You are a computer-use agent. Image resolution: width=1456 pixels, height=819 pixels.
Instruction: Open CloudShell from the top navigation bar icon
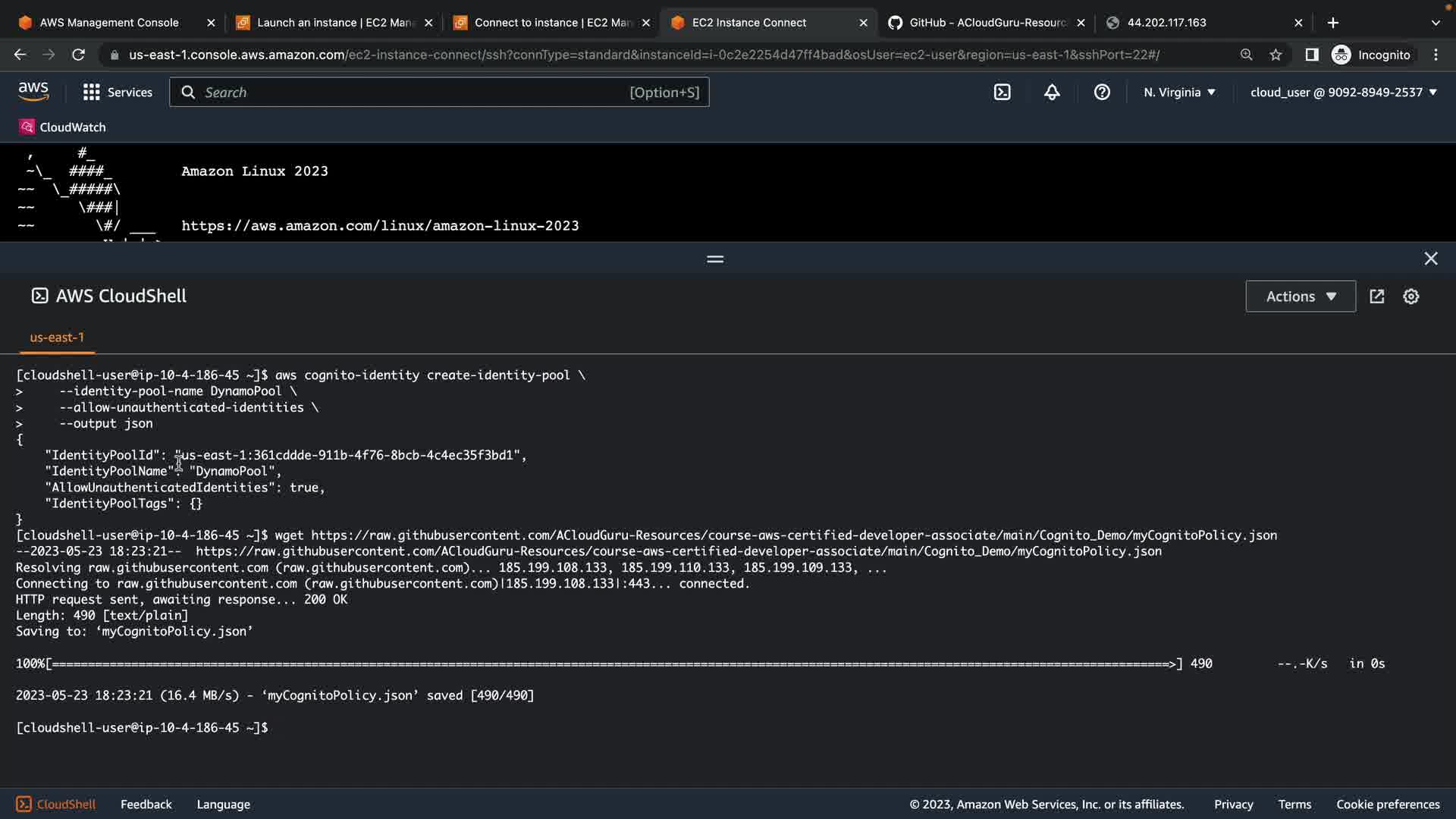point(1002,93)
